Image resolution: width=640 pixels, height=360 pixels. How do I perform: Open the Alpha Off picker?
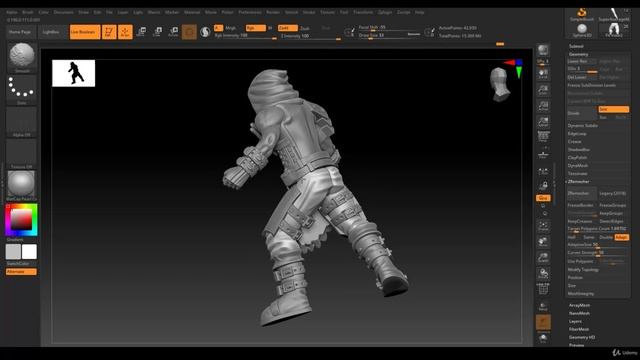[x=22, y=122]
